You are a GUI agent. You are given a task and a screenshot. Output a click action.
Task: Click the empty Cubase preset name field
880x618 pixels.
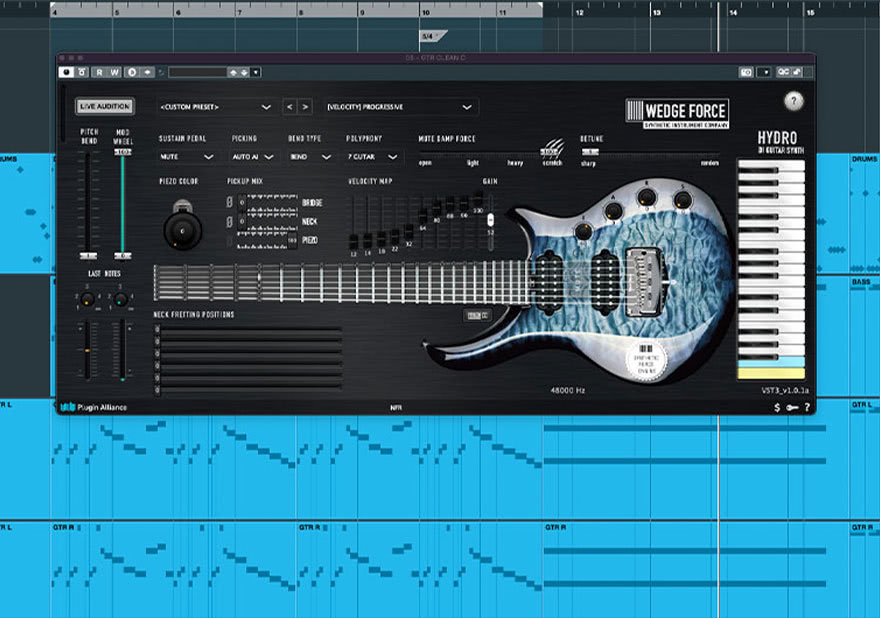pyautogui.click(x=197, y=72)
